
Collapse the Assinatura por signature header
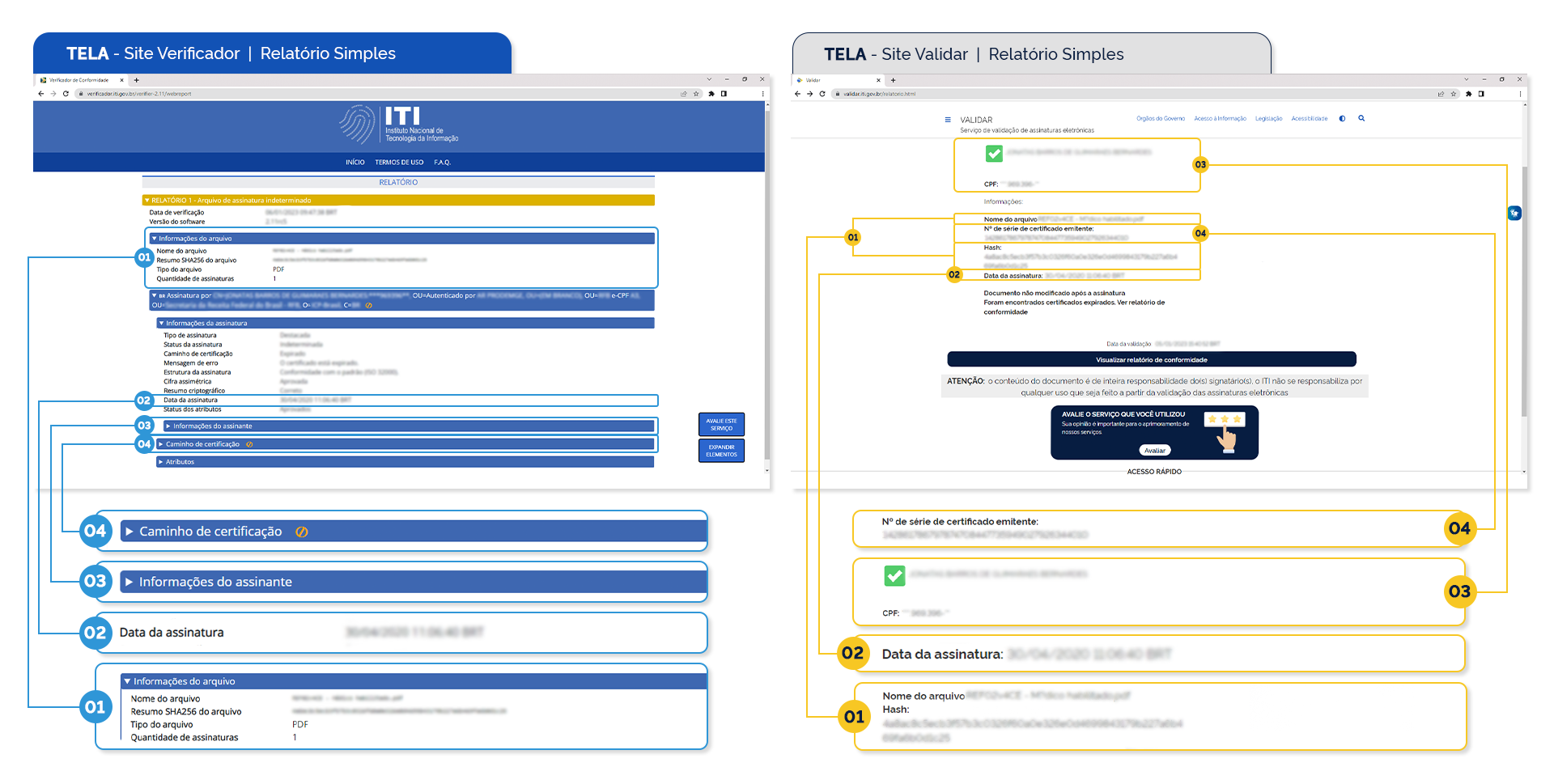click(402, 300)
